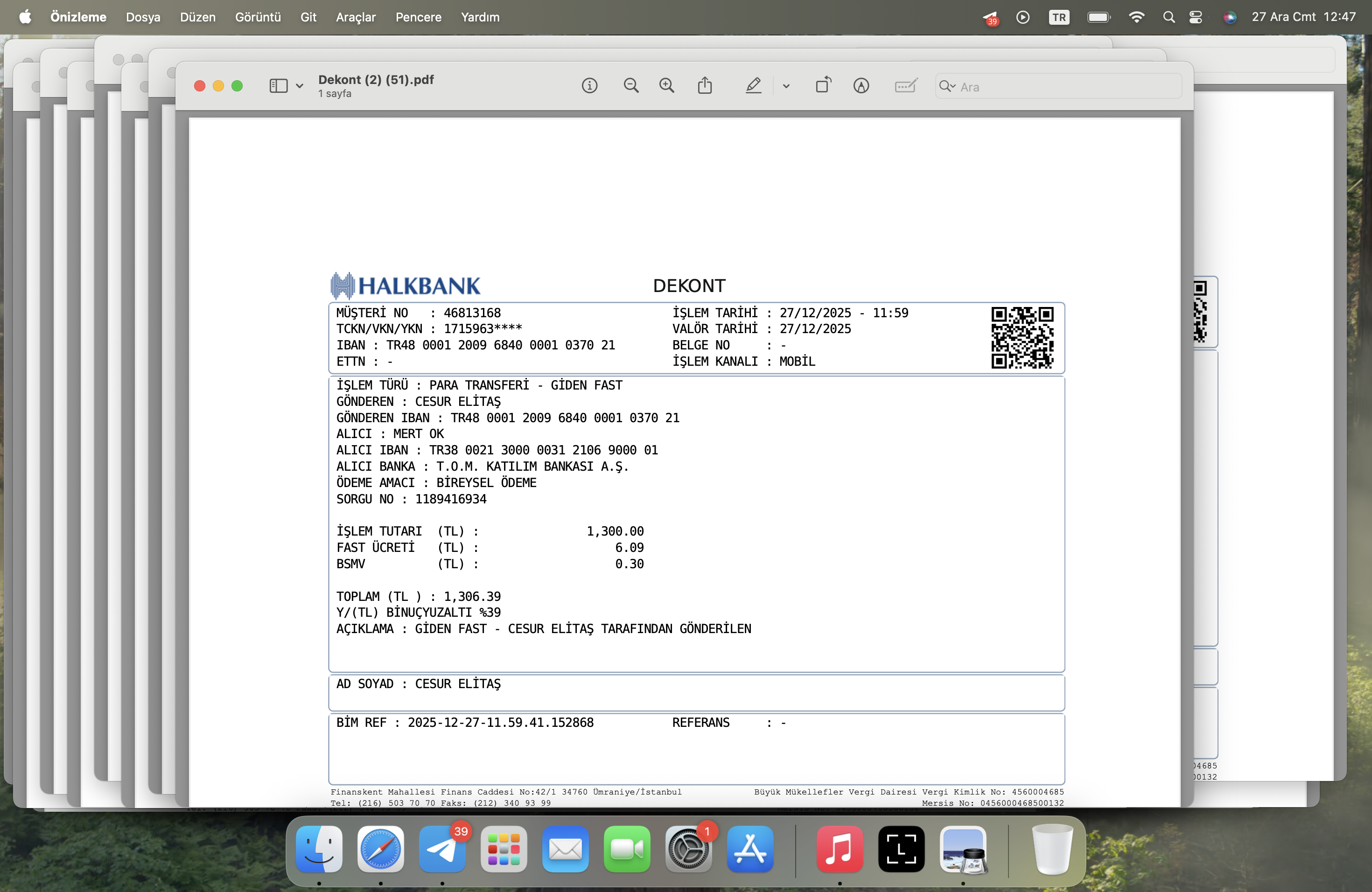Image resolution: width=1372 pixels, height=892 pixels.
Task: Zoom out of the PDF page
Action: tap(631, 86)
